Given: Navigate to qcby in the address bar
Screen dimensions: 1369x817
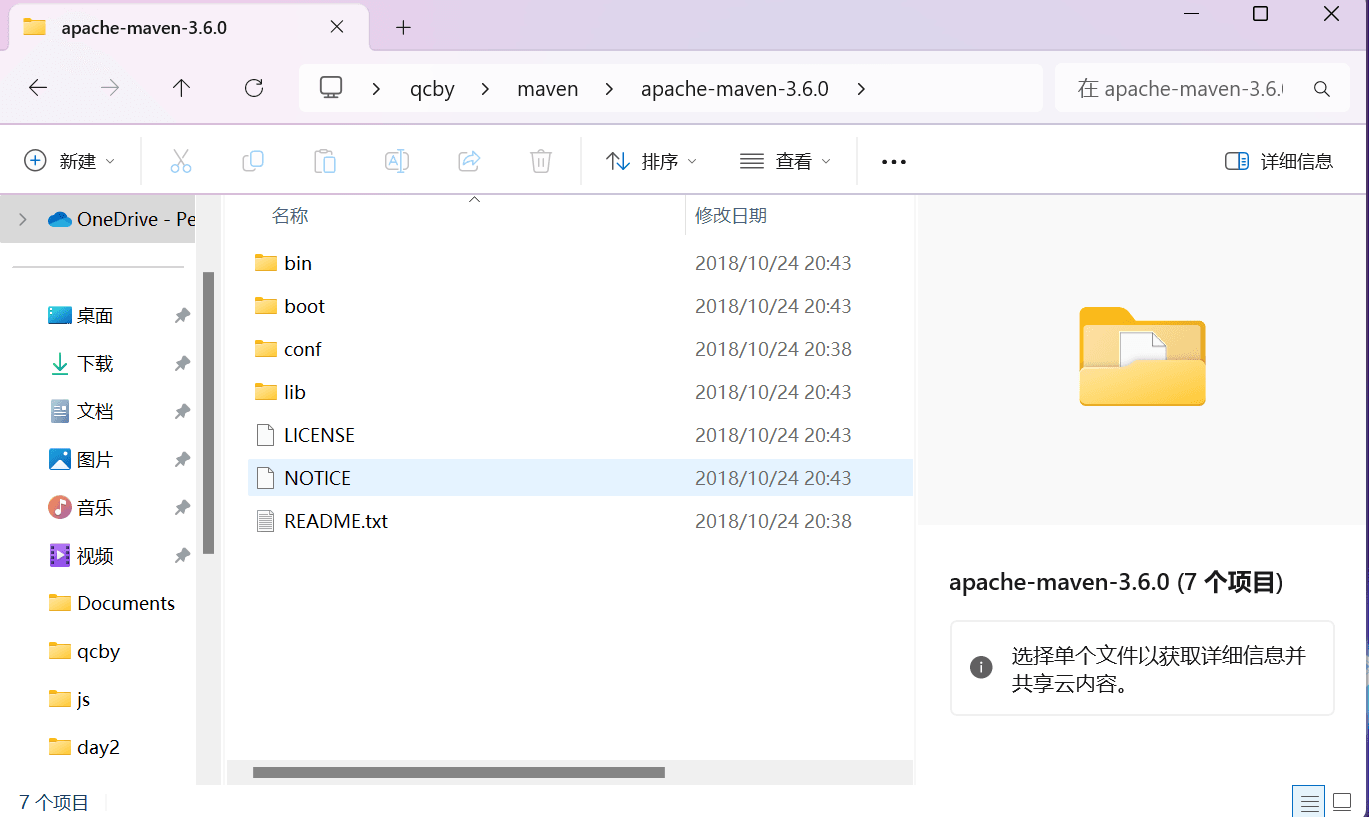Looking at the screenshot, I should (432, 89).
